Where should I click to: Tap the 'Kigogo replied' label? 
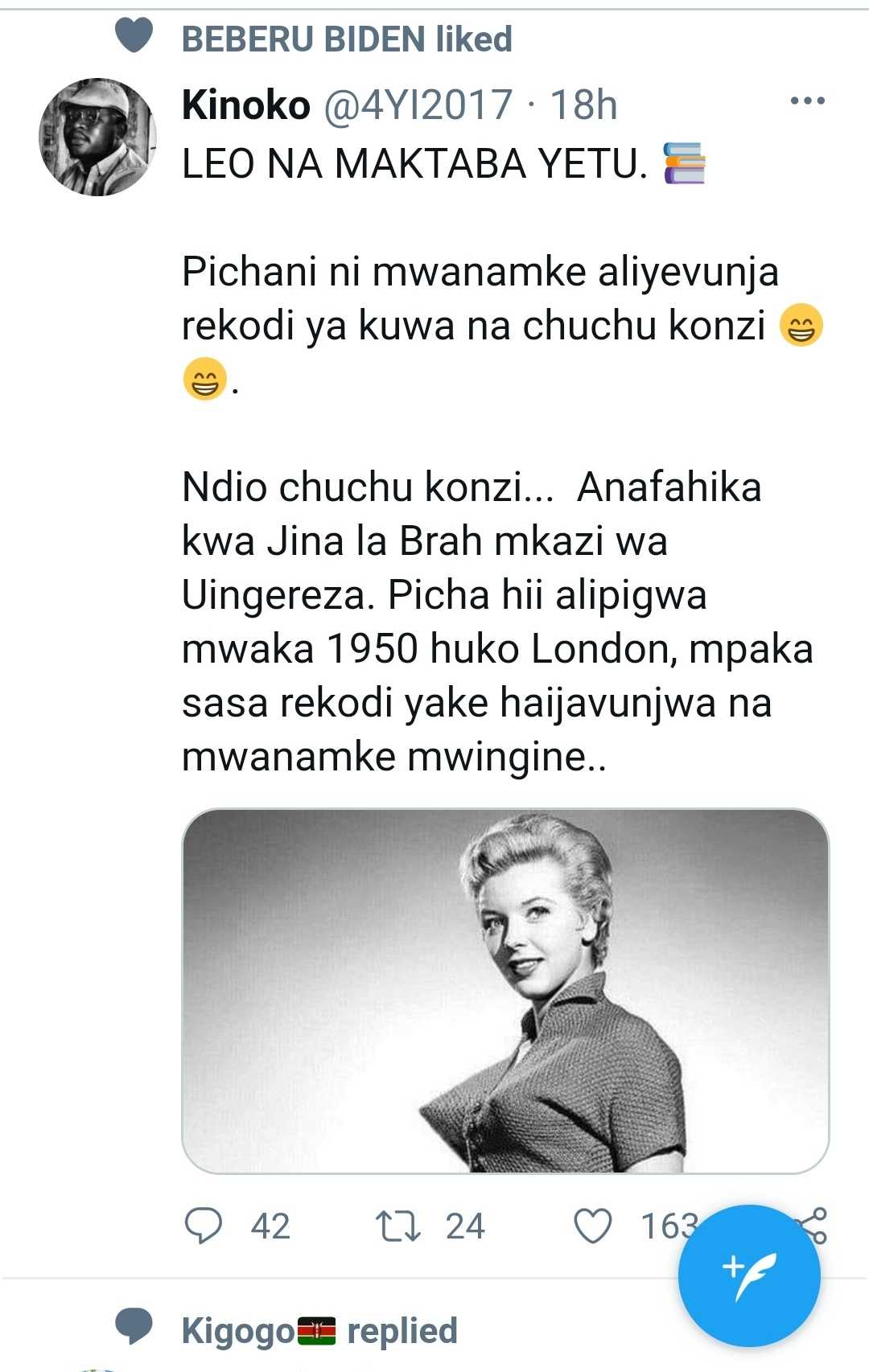click(319, 1331)
